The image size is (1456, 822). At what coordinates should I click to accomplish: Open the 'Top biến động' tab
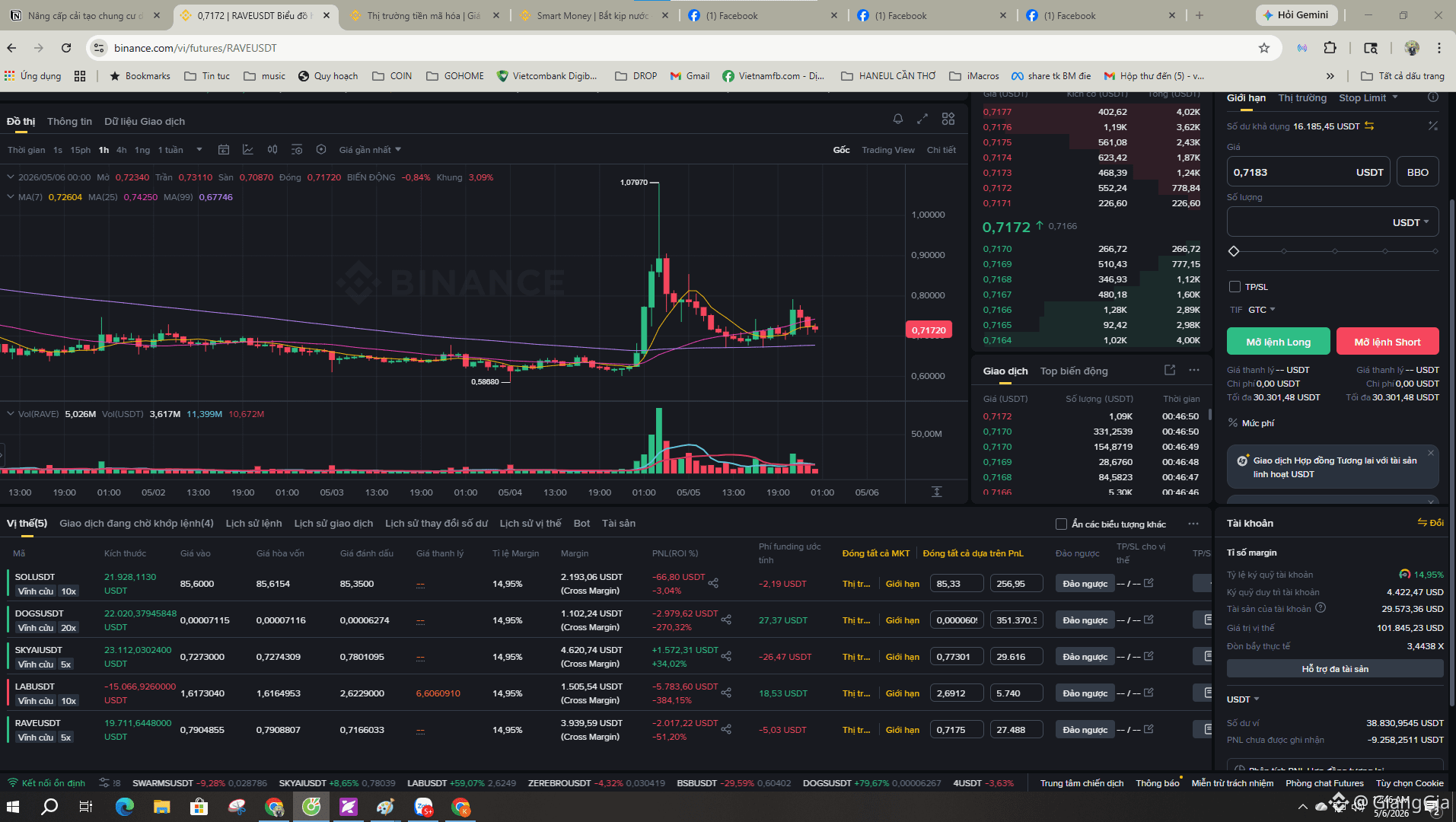pyautogui.click(x=1074, y=371)
